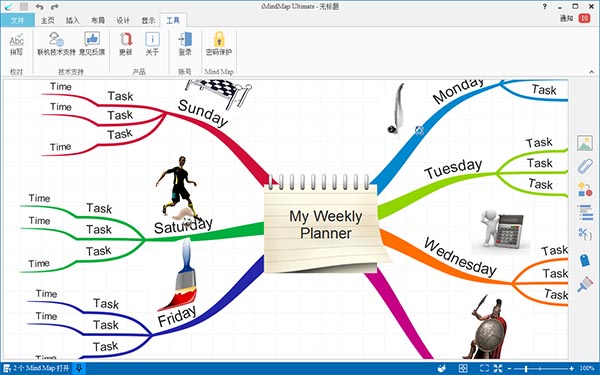
Task: Select the Spartan warrior image
Action: [x=485, y=327]
